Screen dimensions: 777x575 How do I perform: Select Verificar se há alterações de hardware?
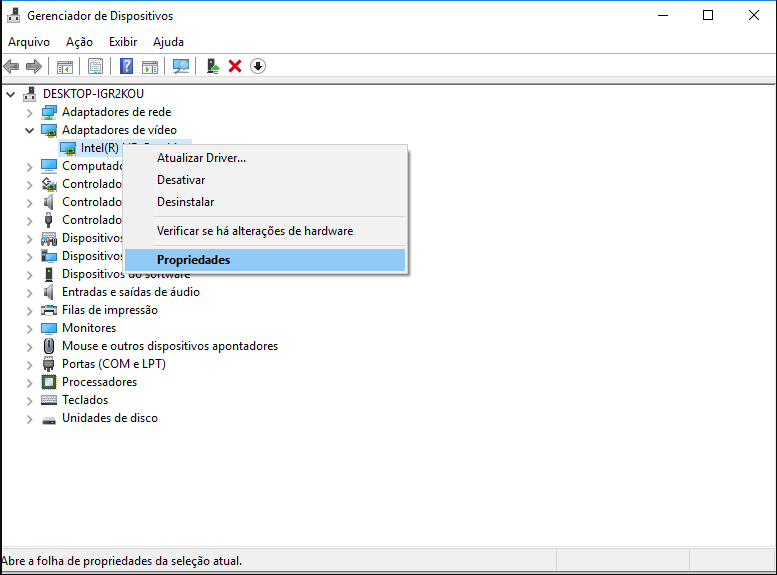pos(265,231)
